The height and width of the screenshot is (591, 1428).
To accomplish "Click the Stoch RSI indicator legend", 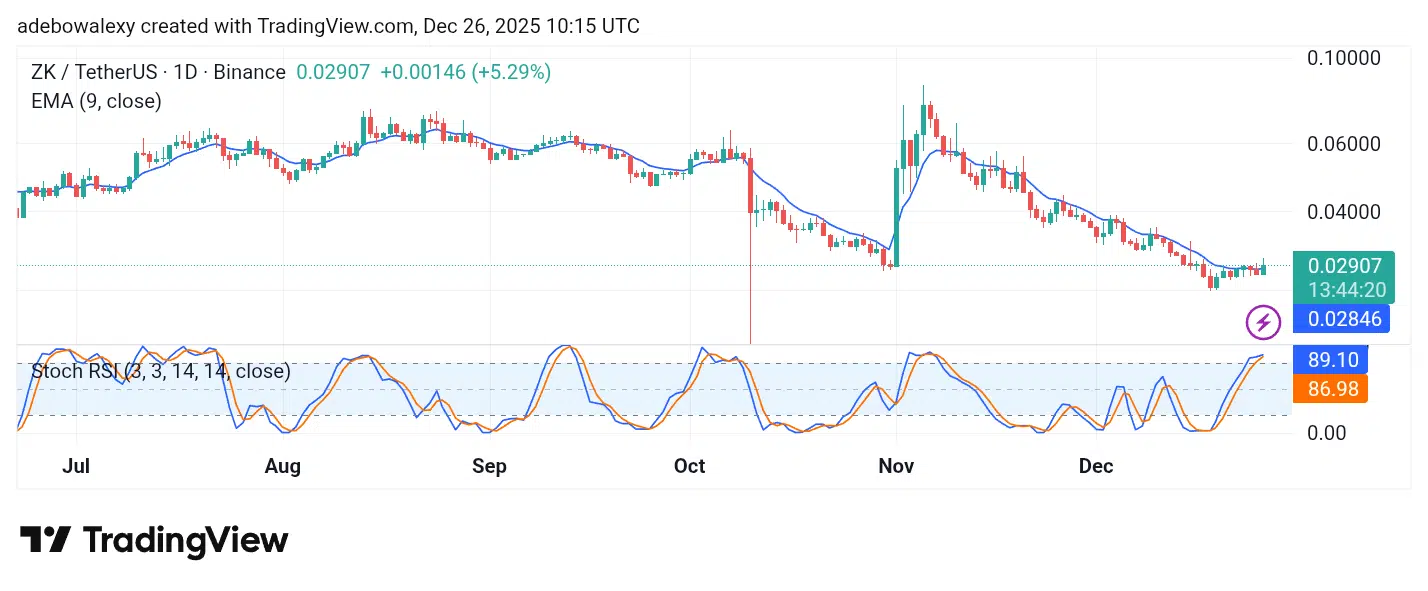I will click(x=161, y=371).
